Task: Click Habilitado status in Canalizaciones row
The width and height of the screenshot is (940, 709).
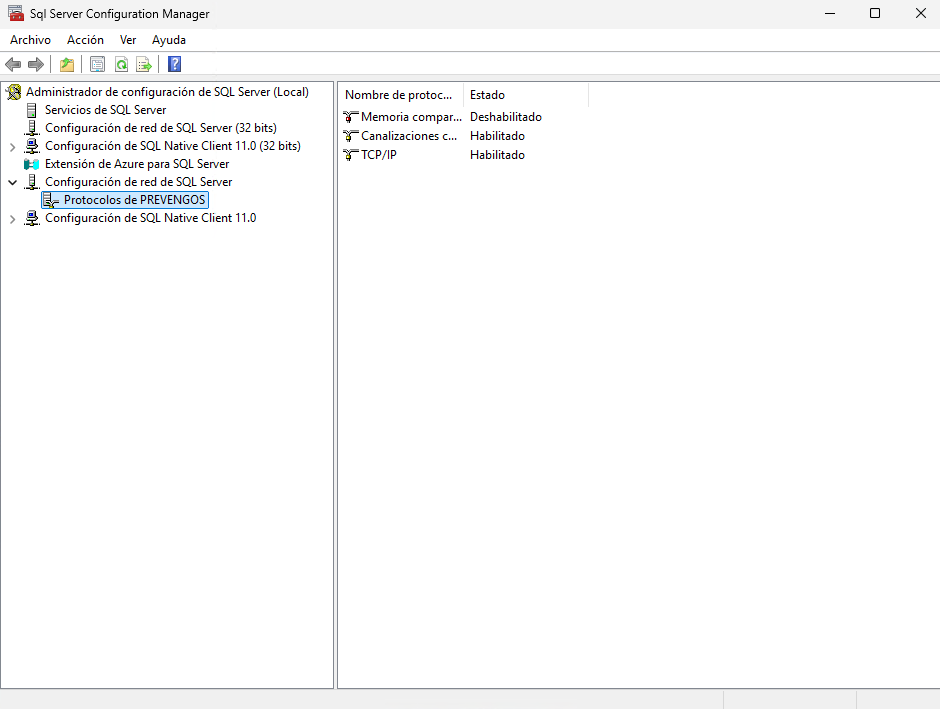Action: click(x=498, y=136)
